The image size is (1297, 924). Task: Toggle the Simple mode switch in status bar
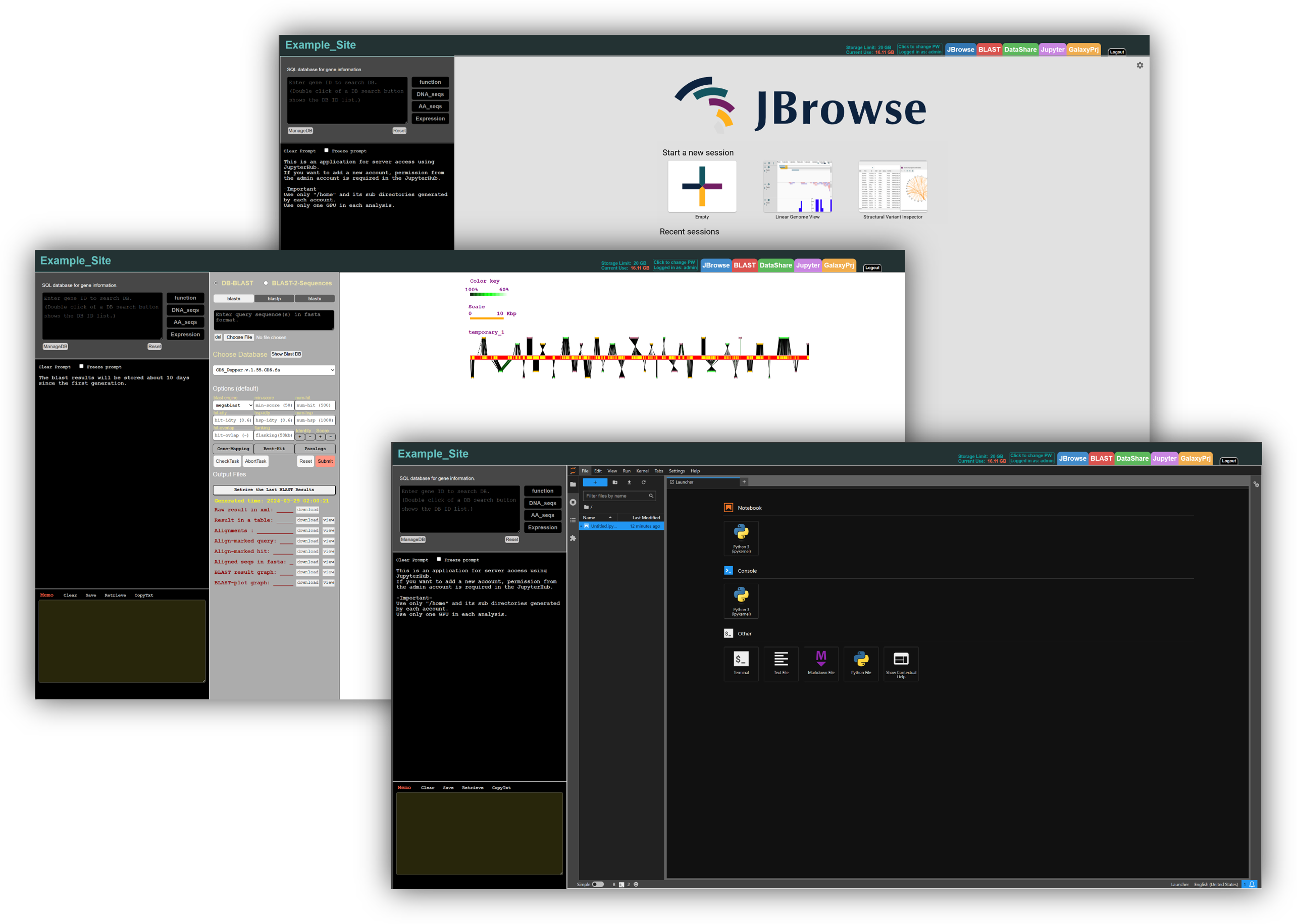pos(598,884)
